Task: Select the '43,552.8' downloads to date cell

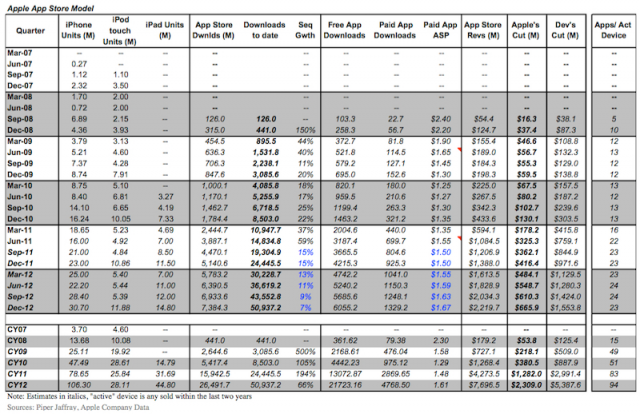Action: point(266,297)
